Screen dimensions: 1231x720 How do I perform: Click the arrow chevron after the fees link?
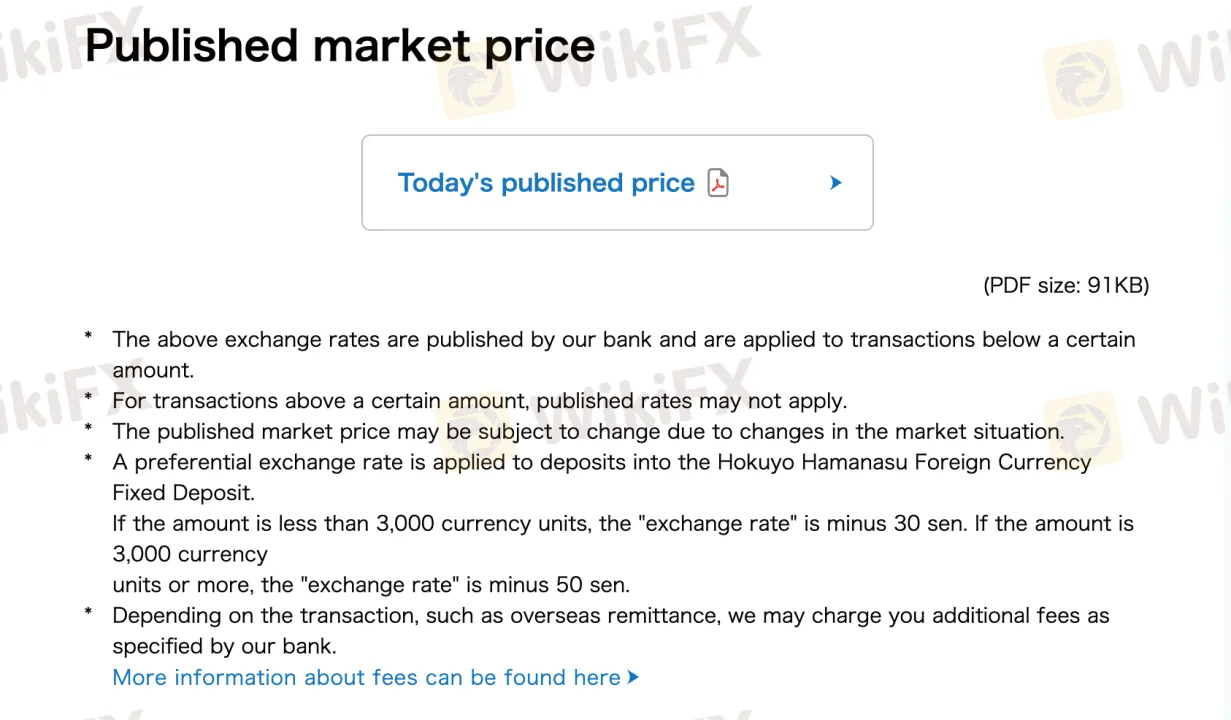click(634, 678)
